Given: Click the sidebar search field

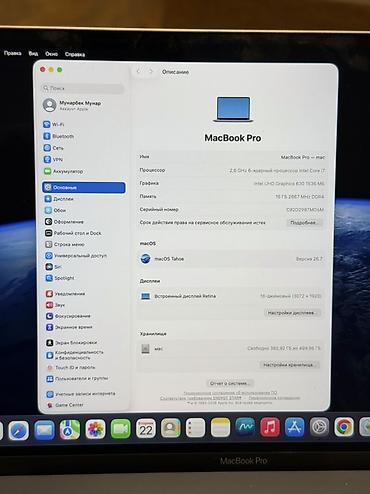Looking at the screenshot, I should coord(82,88).
